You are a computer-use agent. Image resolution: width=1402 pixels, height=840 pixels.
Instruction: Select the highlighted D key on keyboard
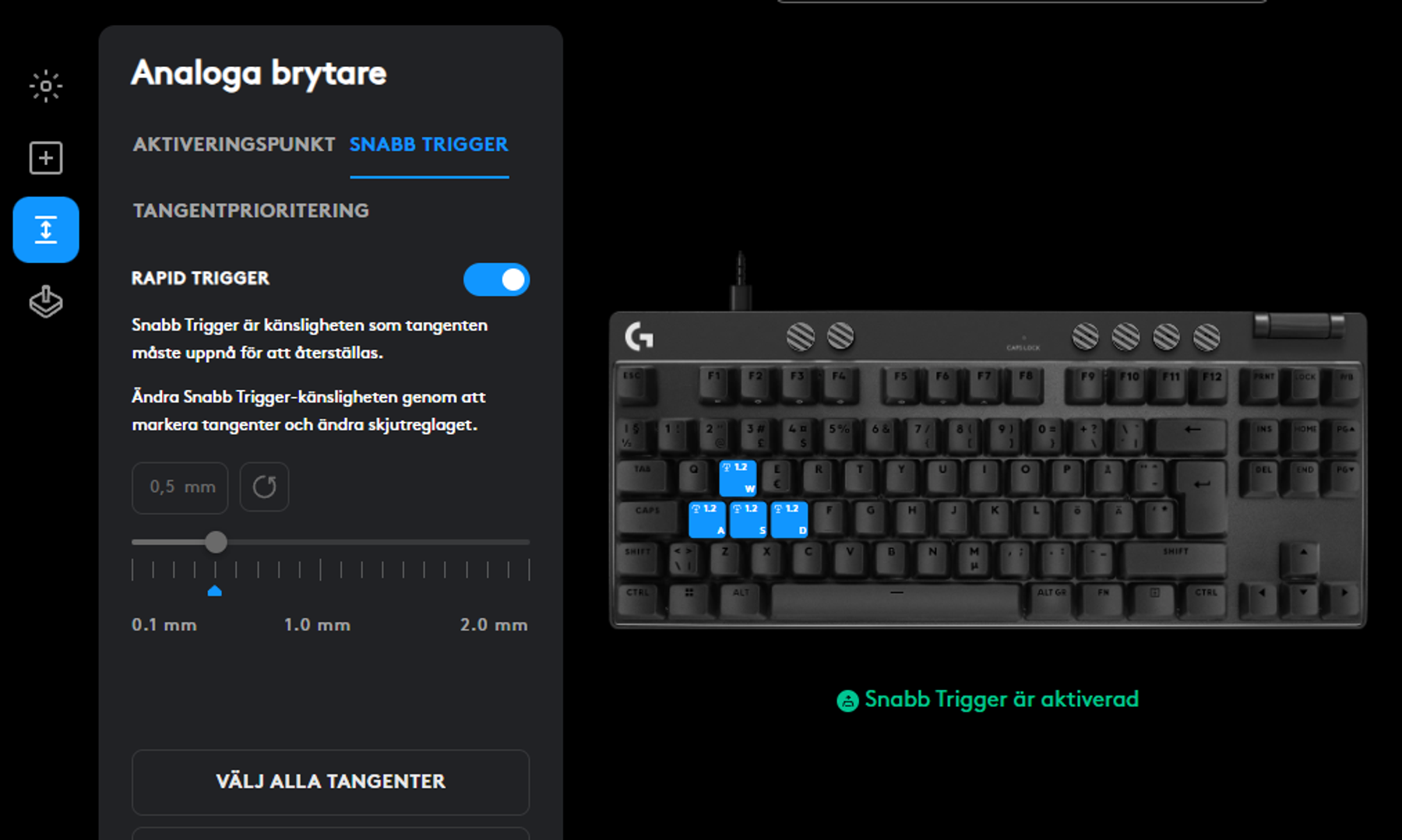pyautogui.click(x=789, y=519)
